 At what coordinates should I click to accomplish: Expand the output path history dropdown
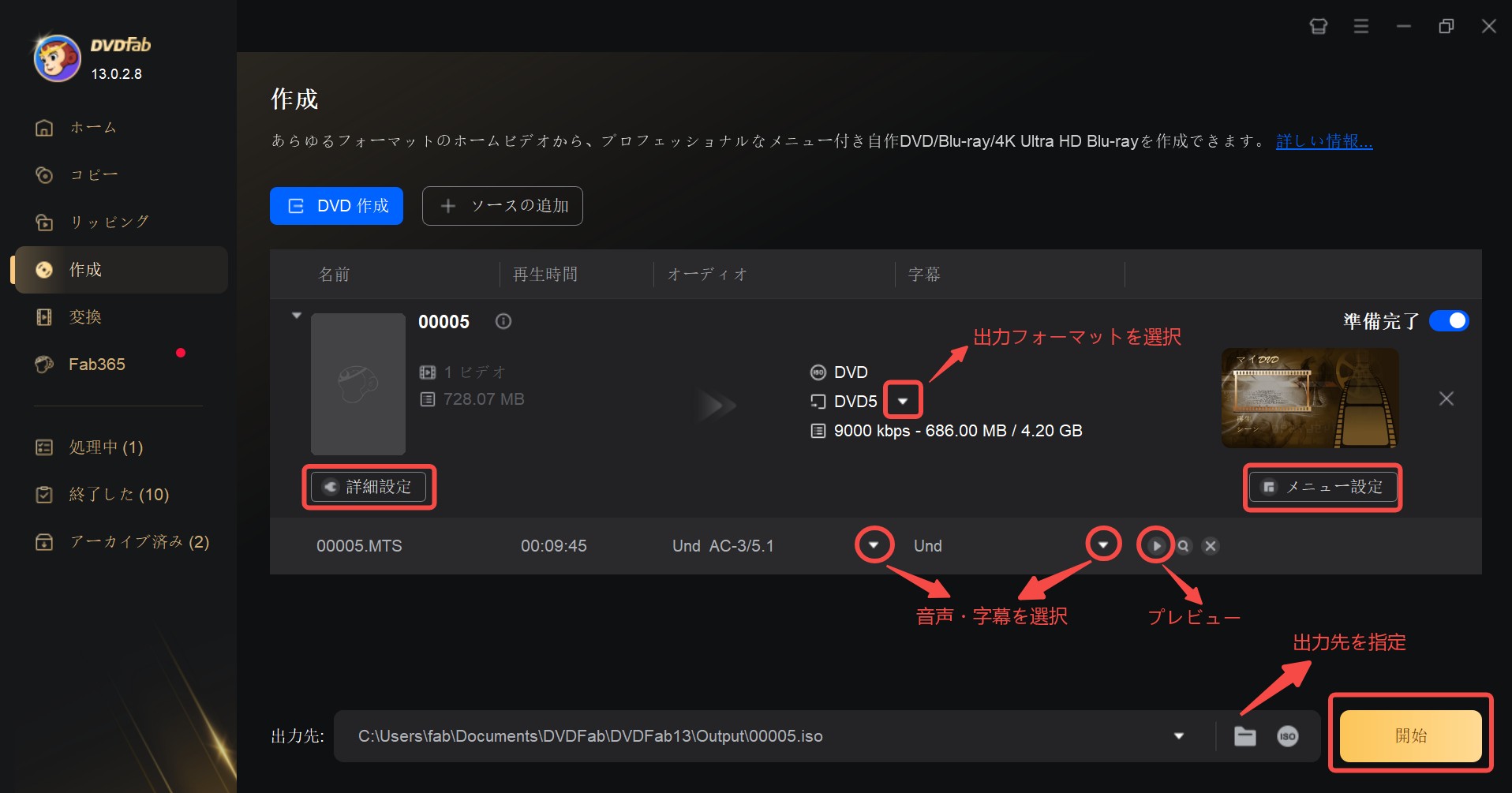tap(1179, 736)
